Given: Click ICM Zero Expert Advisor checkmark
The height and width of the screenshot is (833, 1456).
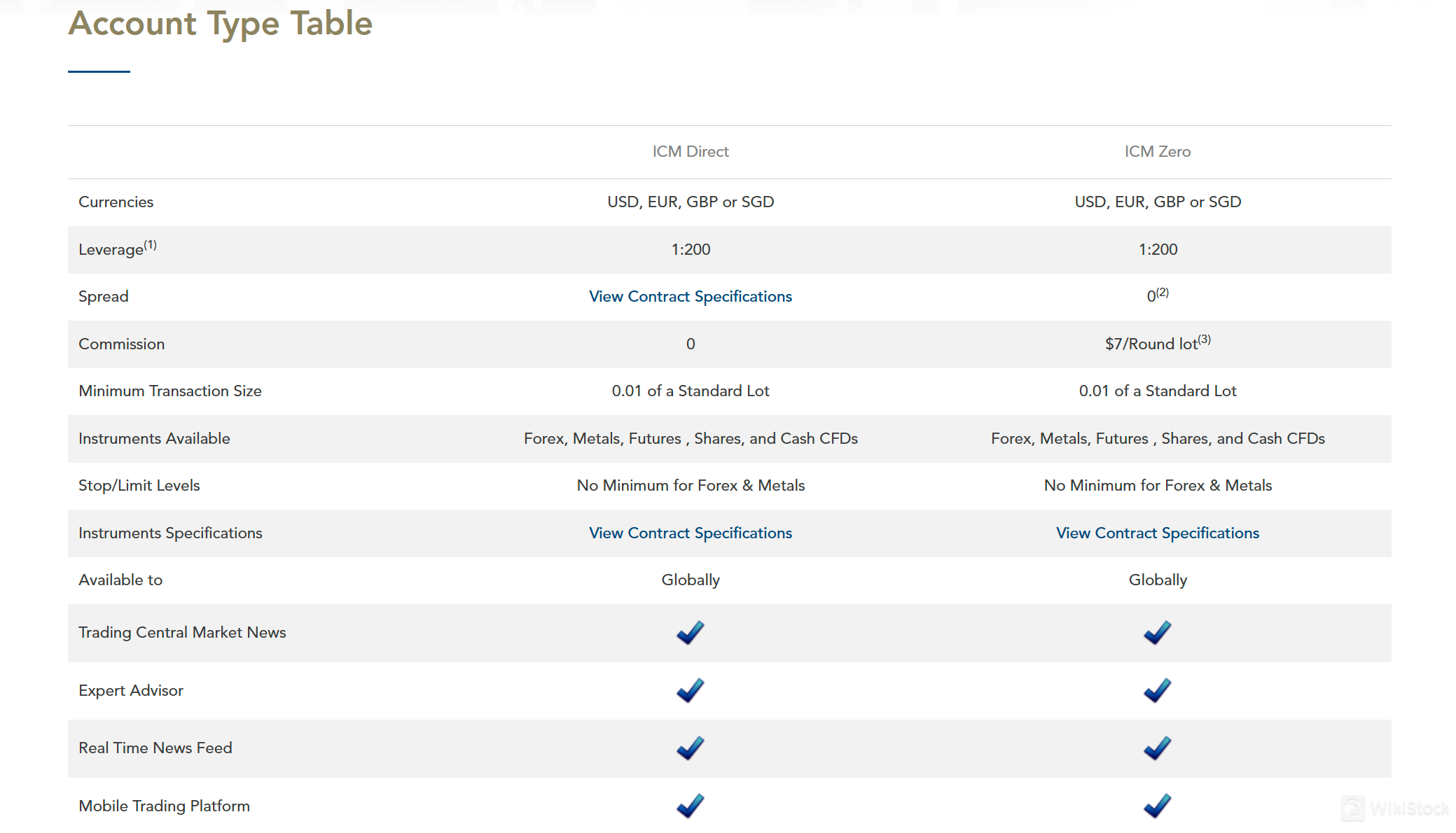Looking at the screenshot, I should click(1158, 691).
